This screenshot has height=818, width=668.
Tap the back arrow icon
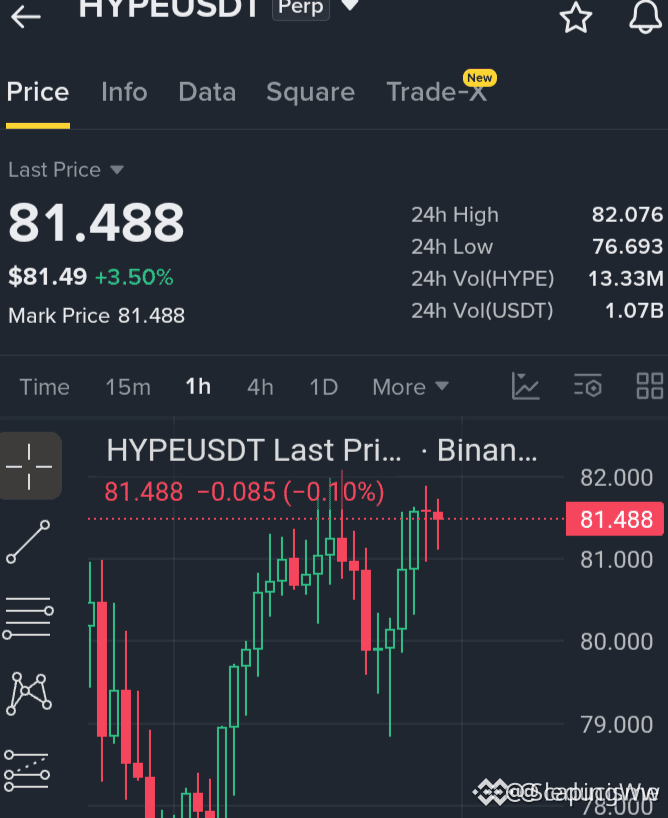[26, 17]
